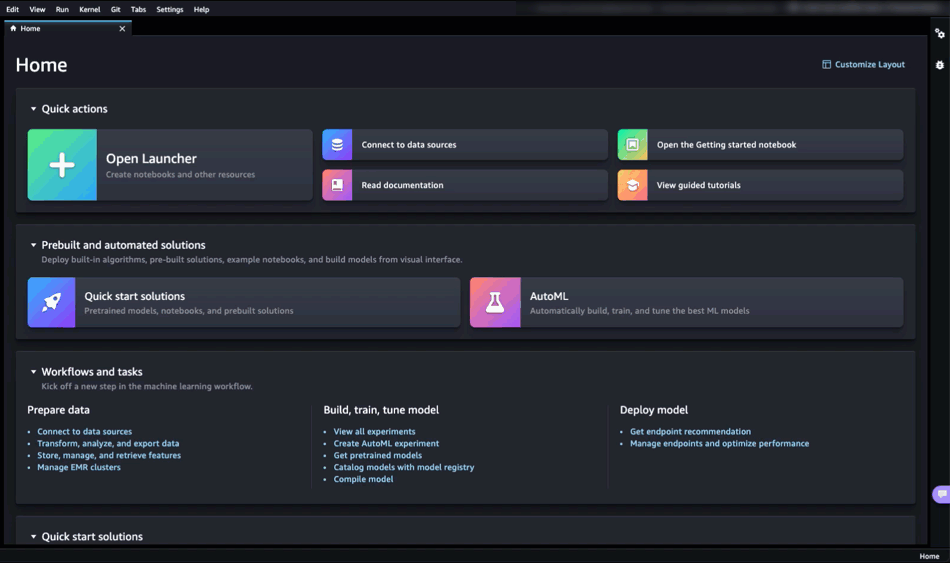Image resolution: width=950 pixels, height=563 pixels.
Task: Click the Getting started notebook icon
Action: [632, 145]
